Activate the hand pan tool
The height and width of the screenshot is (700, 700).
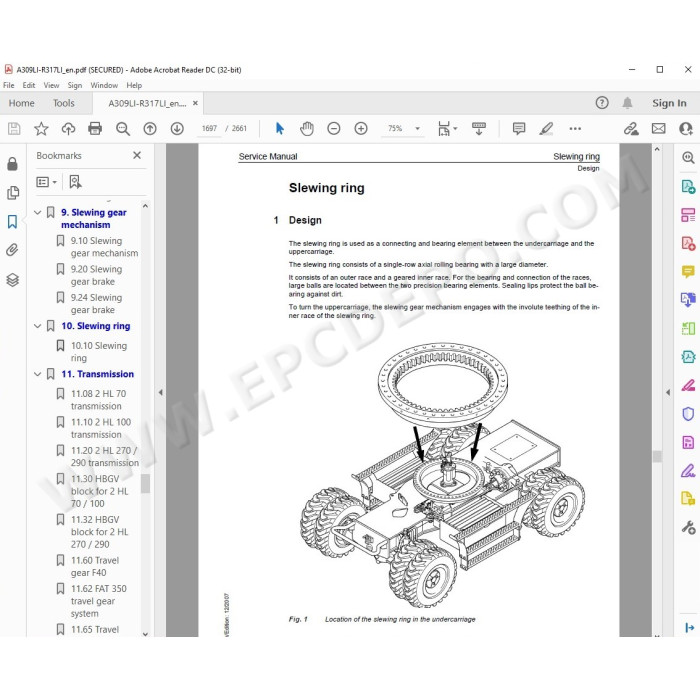coord(307,129)
